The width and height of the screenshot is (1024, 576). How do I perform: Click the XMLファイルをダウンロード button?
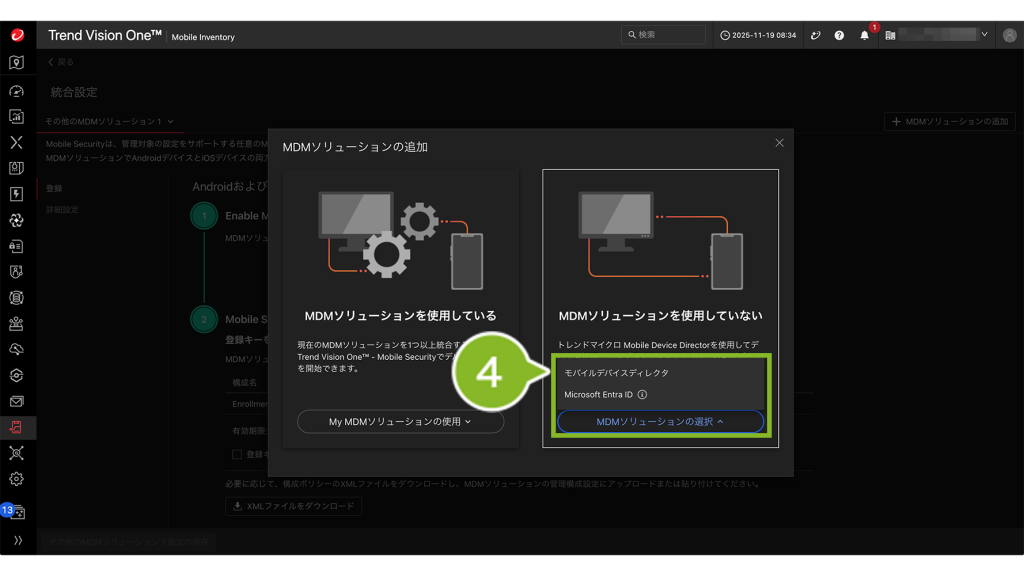tap(293, 506)
